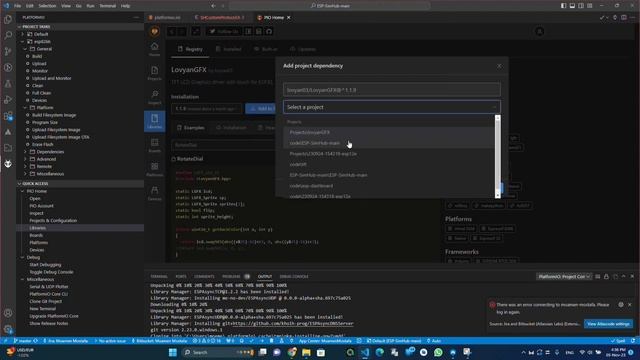
Task: Collapse the Platform folder in Project Tasks
Action: 25,107
